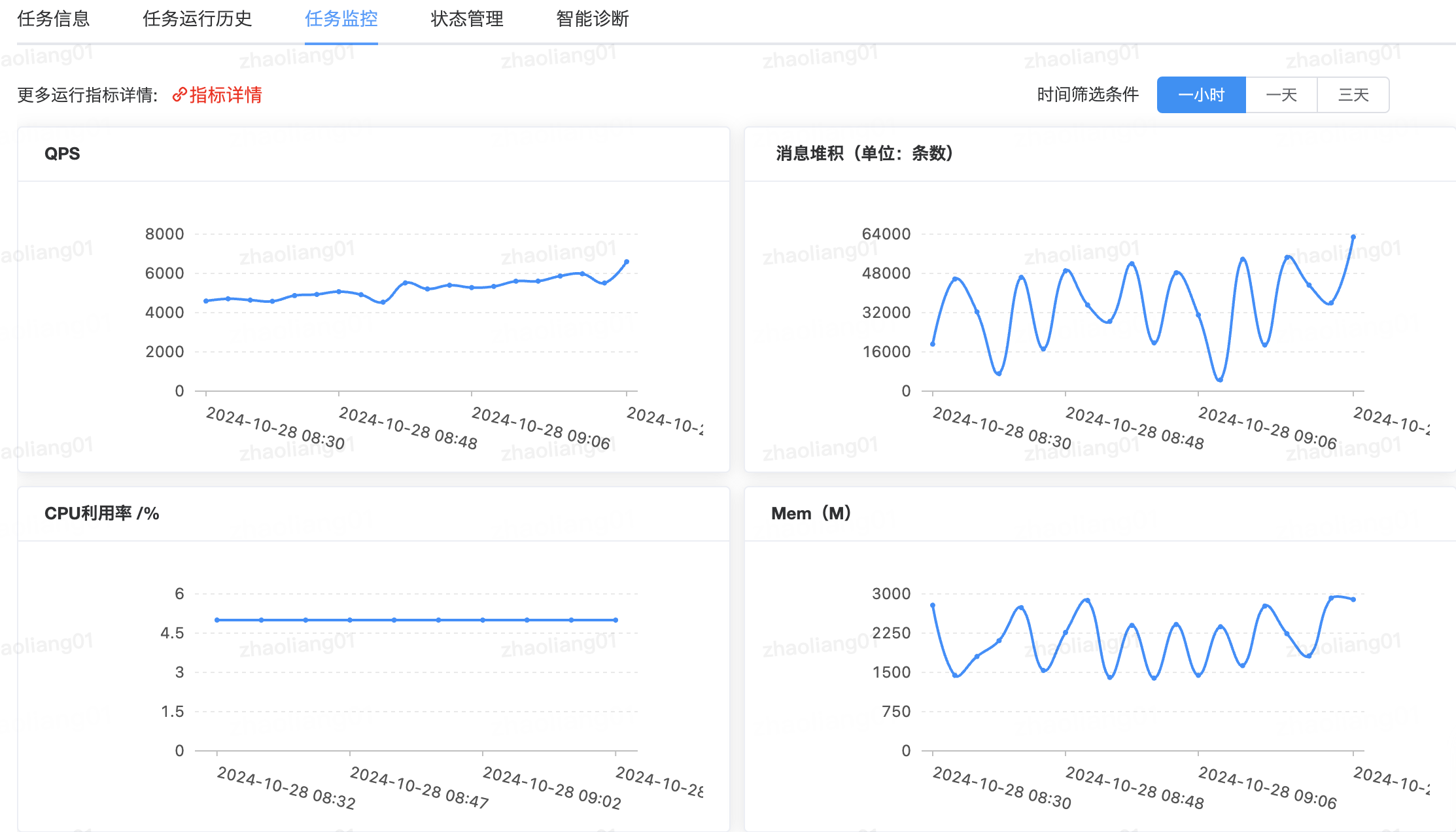1456x832 pixels.
Task: Switch time filter to 三天
Action: tap(1353, 95)
